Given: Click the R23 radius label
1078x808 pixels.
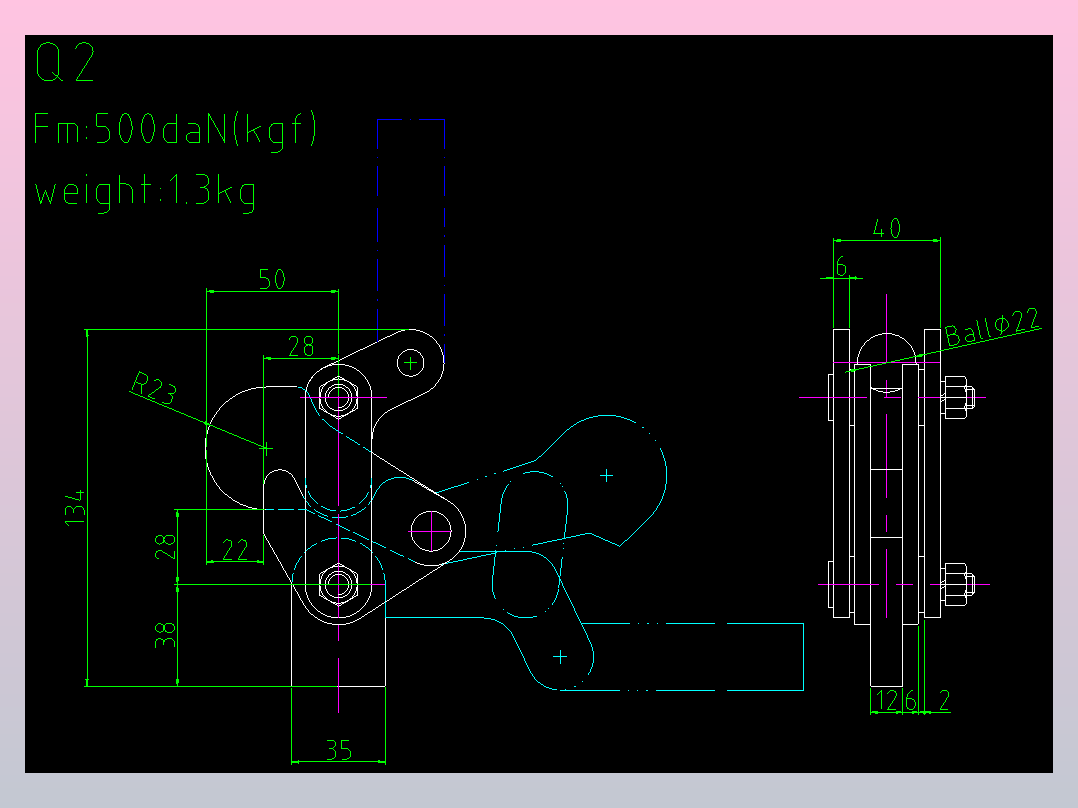Looking at the screenshot, I should [154, 387].
